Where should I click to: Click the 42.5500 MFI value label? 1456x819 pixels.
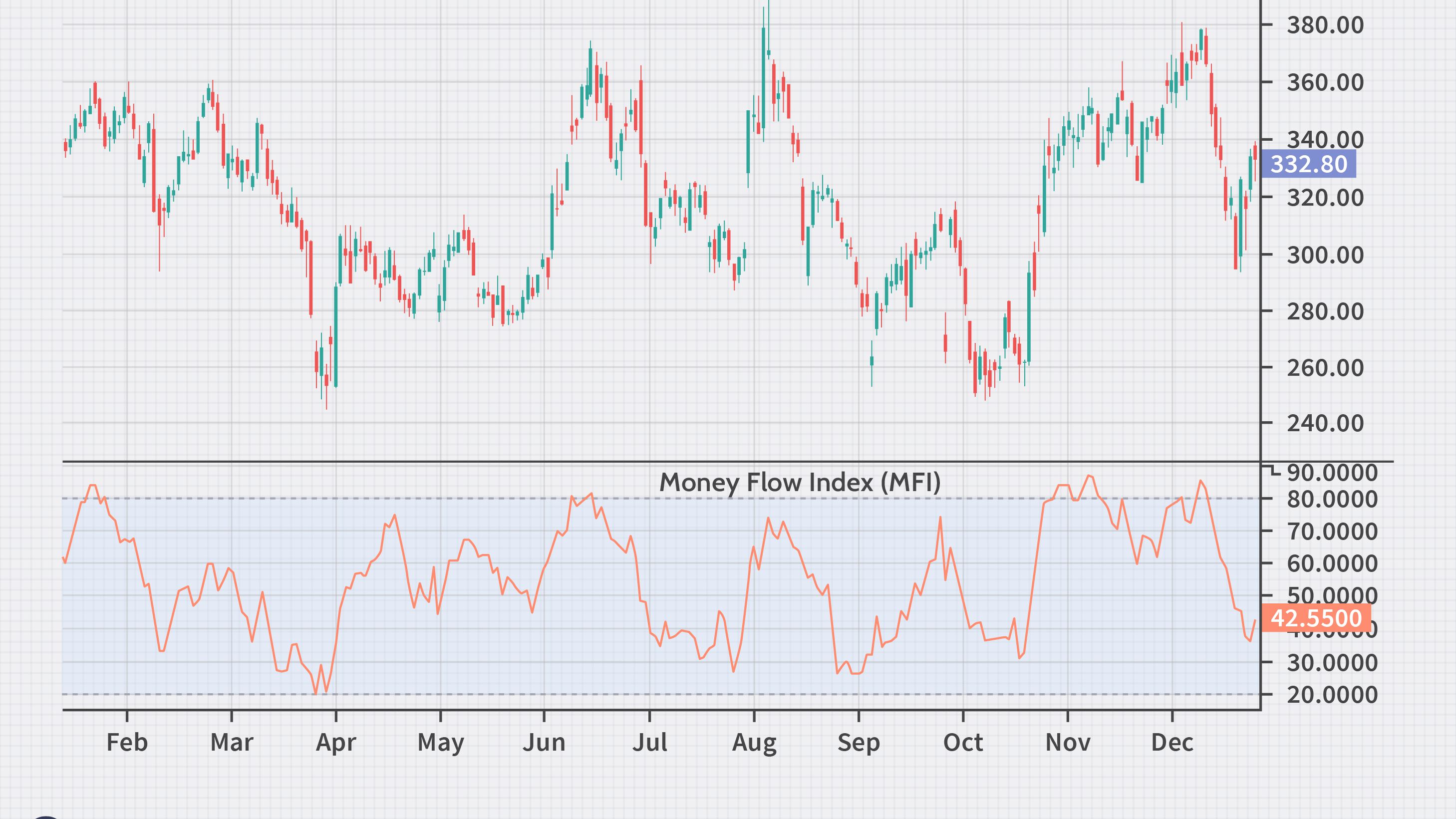(x=1316, y=618)
